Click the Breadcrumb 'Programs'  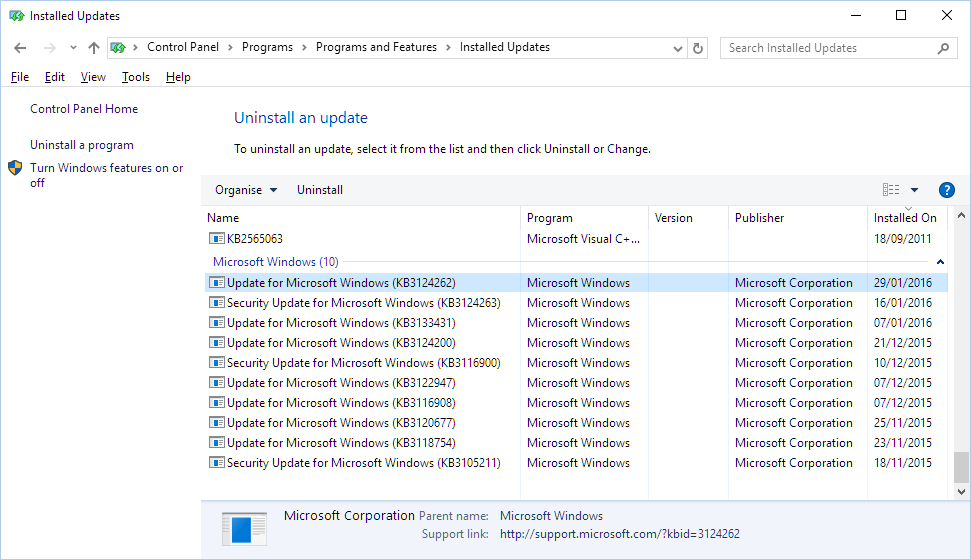click(268, 47)
